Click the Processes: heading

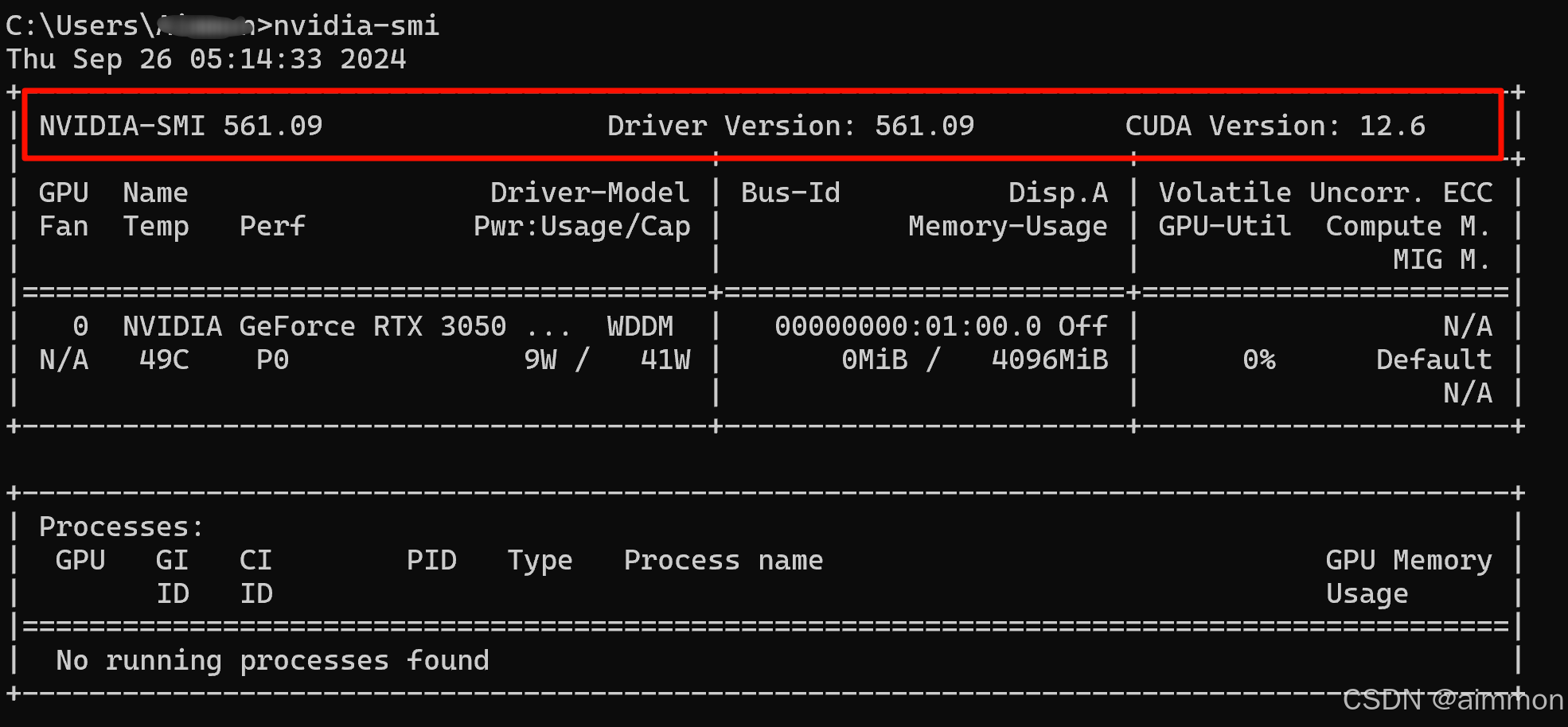(122, 527)
